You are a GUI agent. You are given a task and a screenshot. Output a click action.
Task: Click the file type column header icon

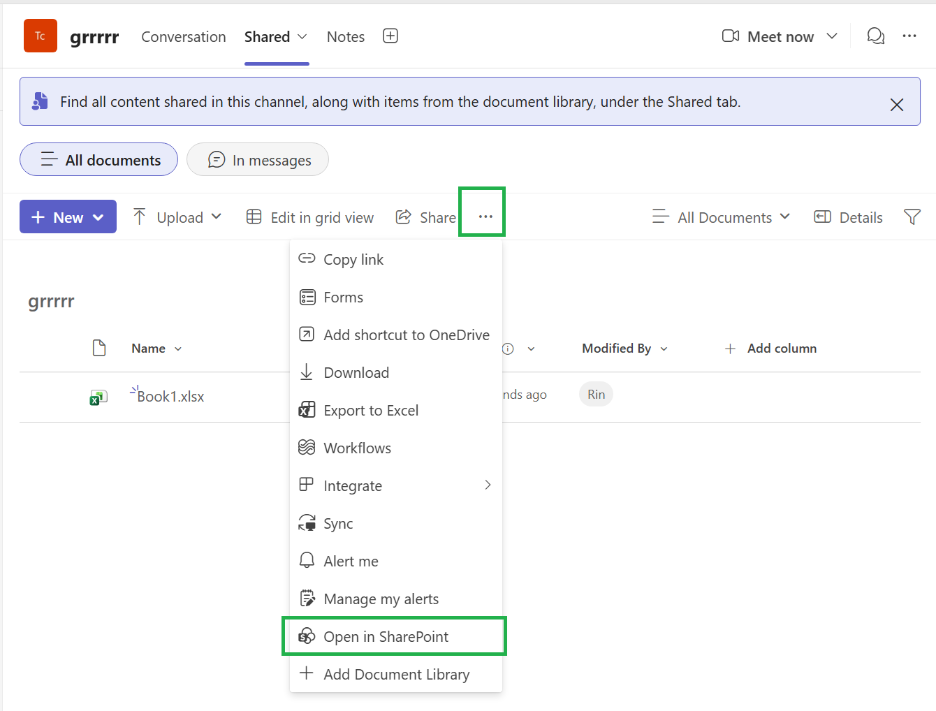99,348
